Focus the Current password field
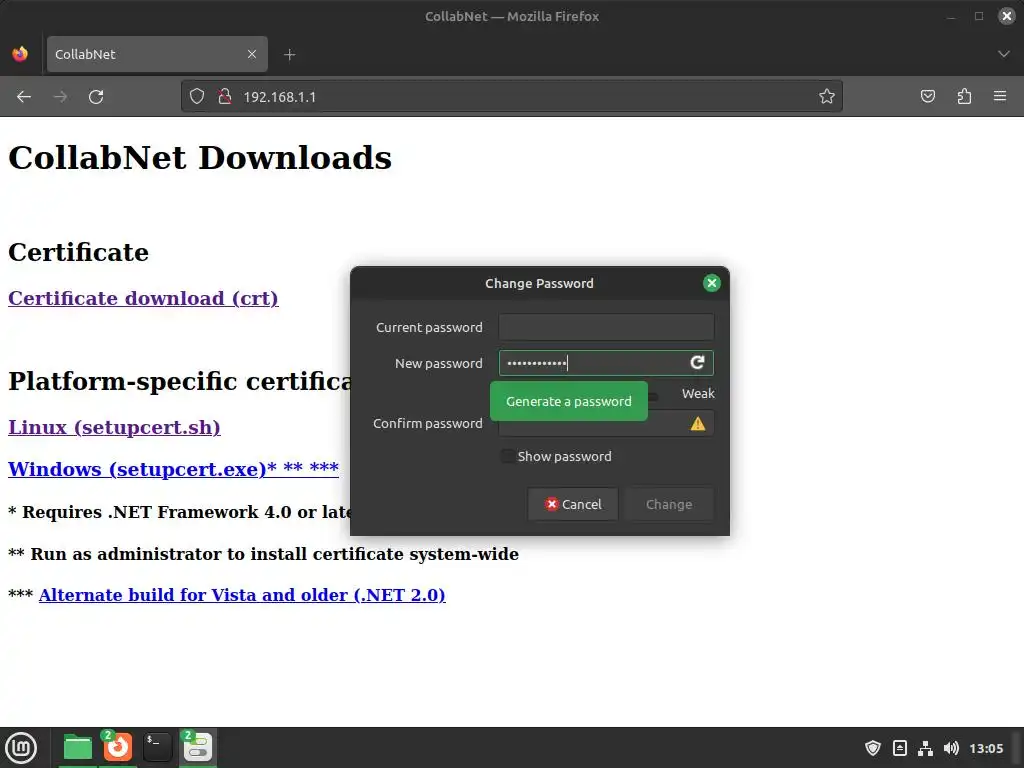This screenshot has height=768, width=1024. click(606, 327)
